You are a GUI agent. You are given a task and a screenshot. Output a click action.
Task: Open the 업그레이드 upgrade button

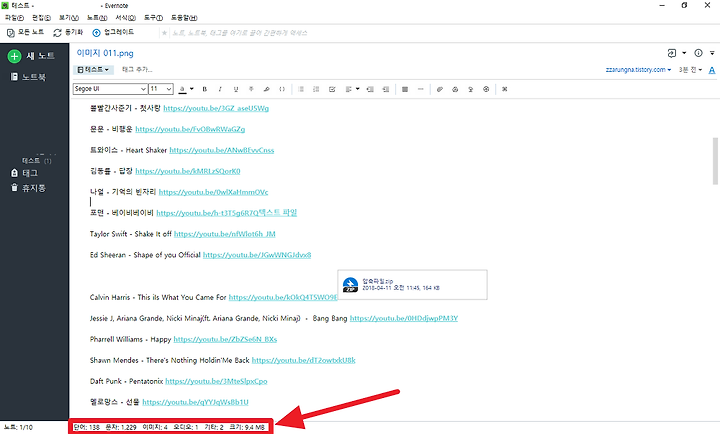(x=113, y=32)
